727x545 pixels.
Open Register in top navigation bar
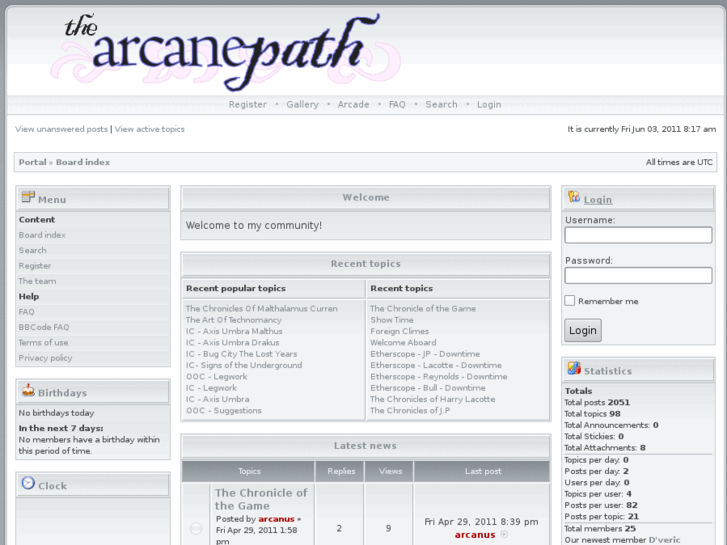tap(248, 104)
